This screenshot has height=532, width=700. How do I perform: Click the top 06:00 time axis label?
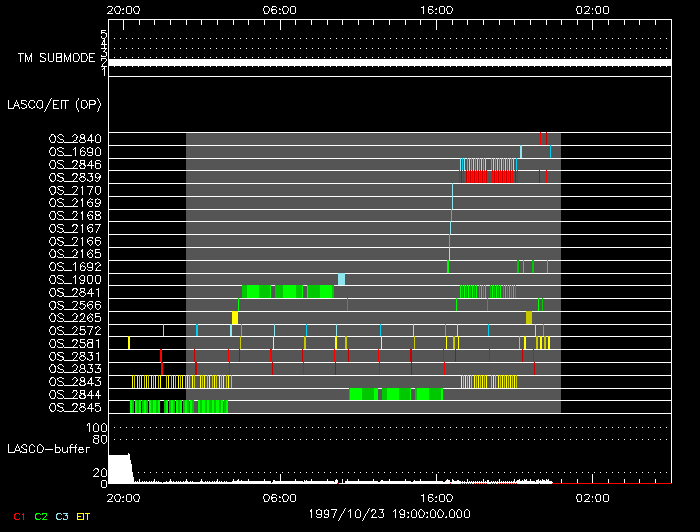279,10
